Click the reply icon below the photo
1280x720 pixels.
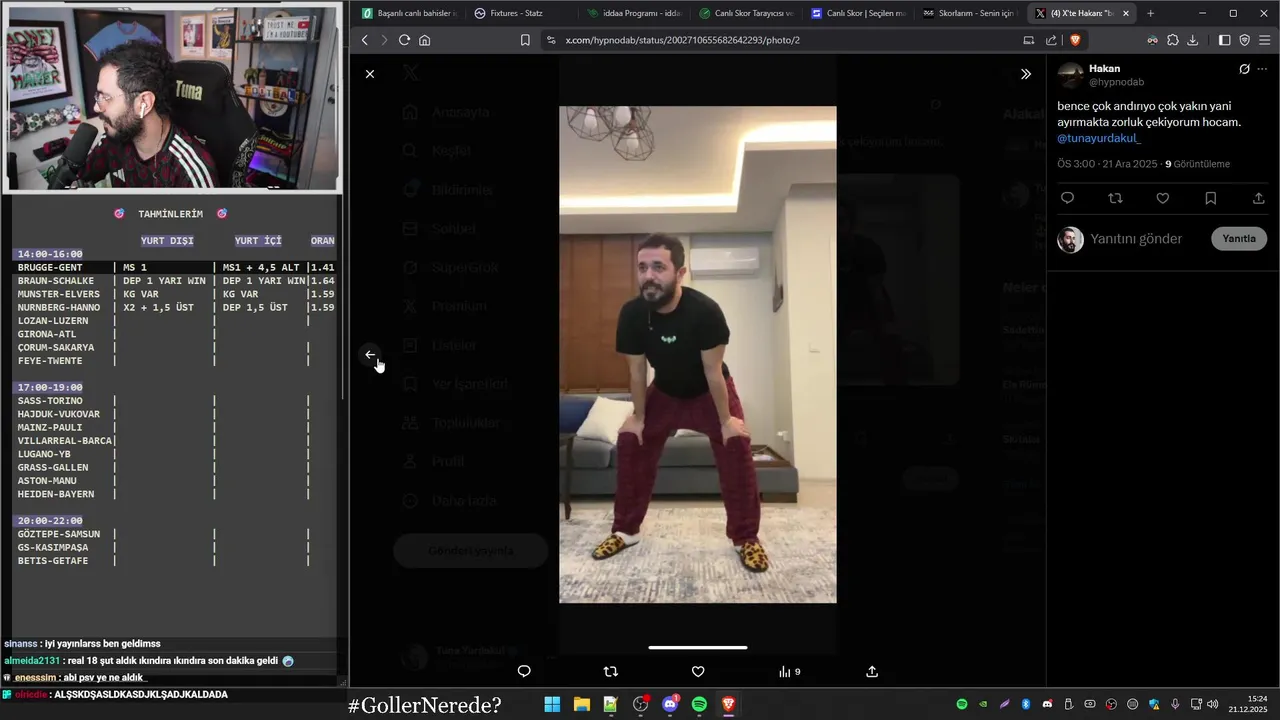523,672
